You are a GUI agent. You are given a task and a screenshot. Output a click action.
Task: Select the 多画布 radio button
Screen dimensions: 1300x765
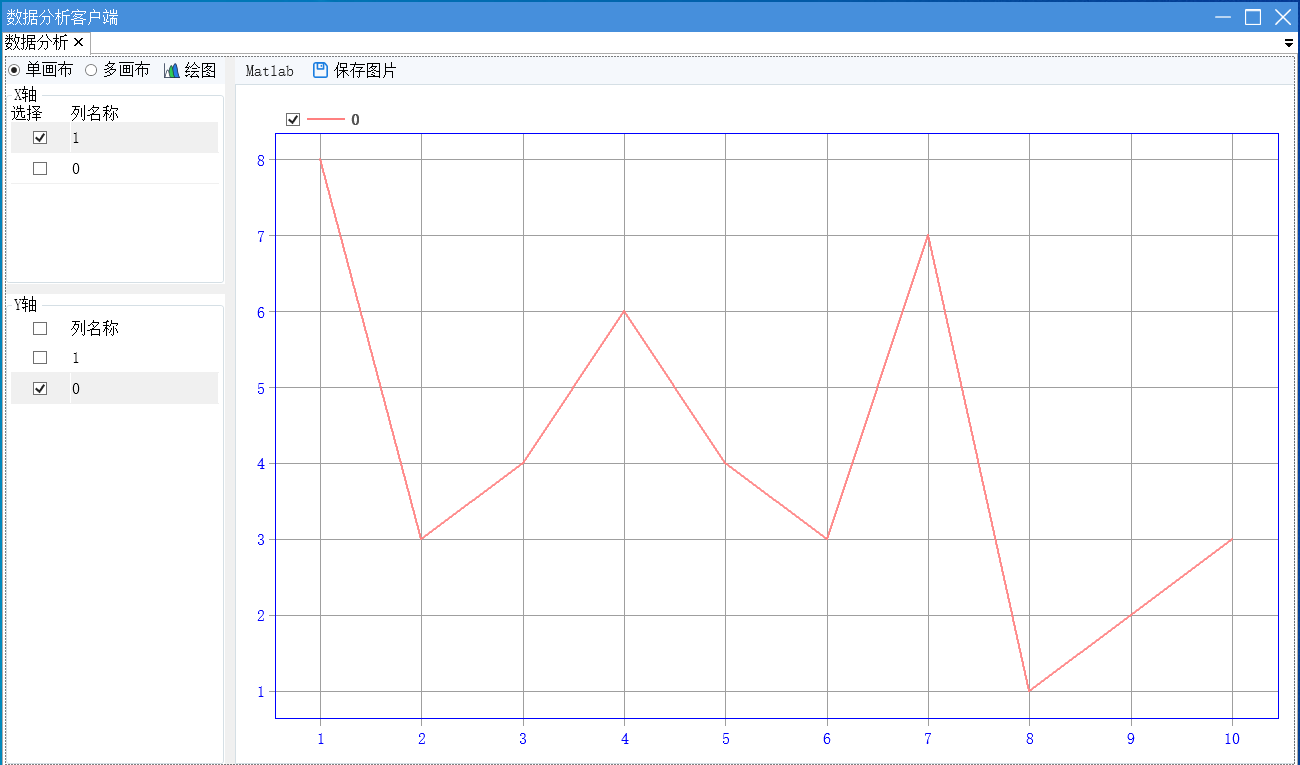91,70
